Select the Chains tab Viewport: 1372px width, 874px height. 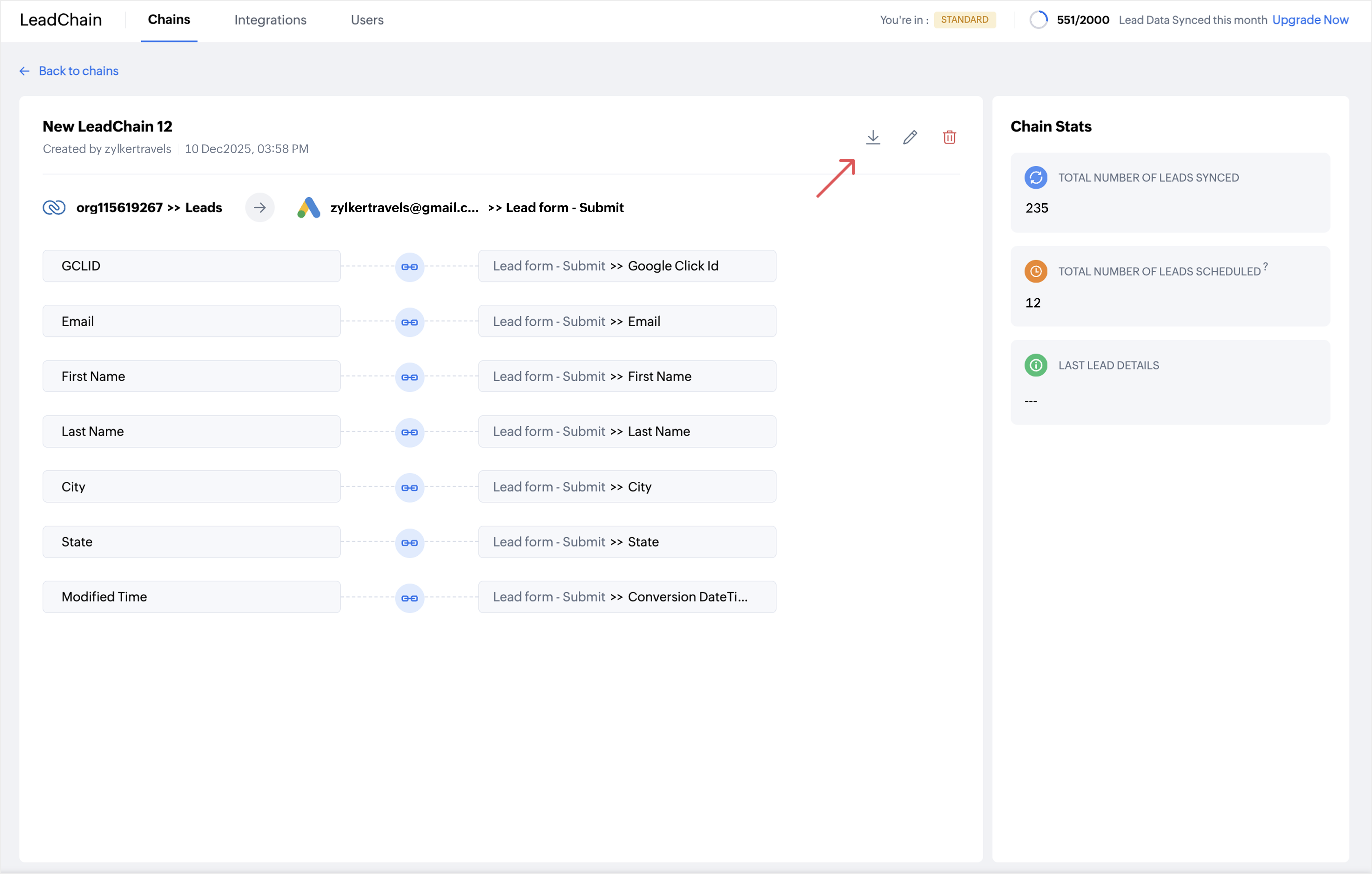169,20
